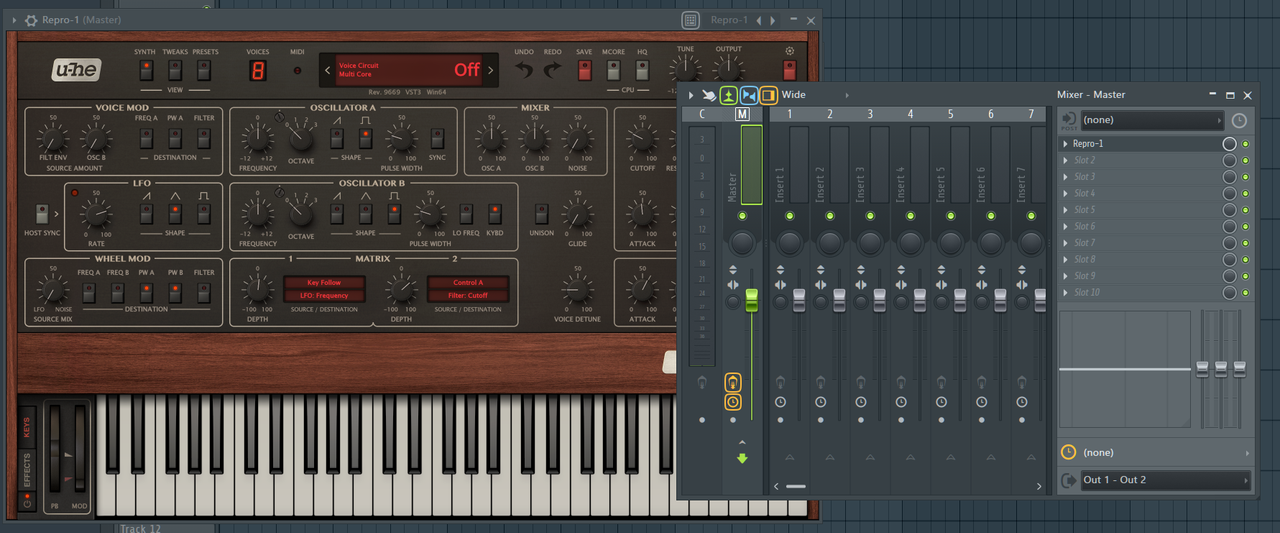This screenshot has width=1280, height=533.
Task: Select the Current track header C
Action: [702, 114]
